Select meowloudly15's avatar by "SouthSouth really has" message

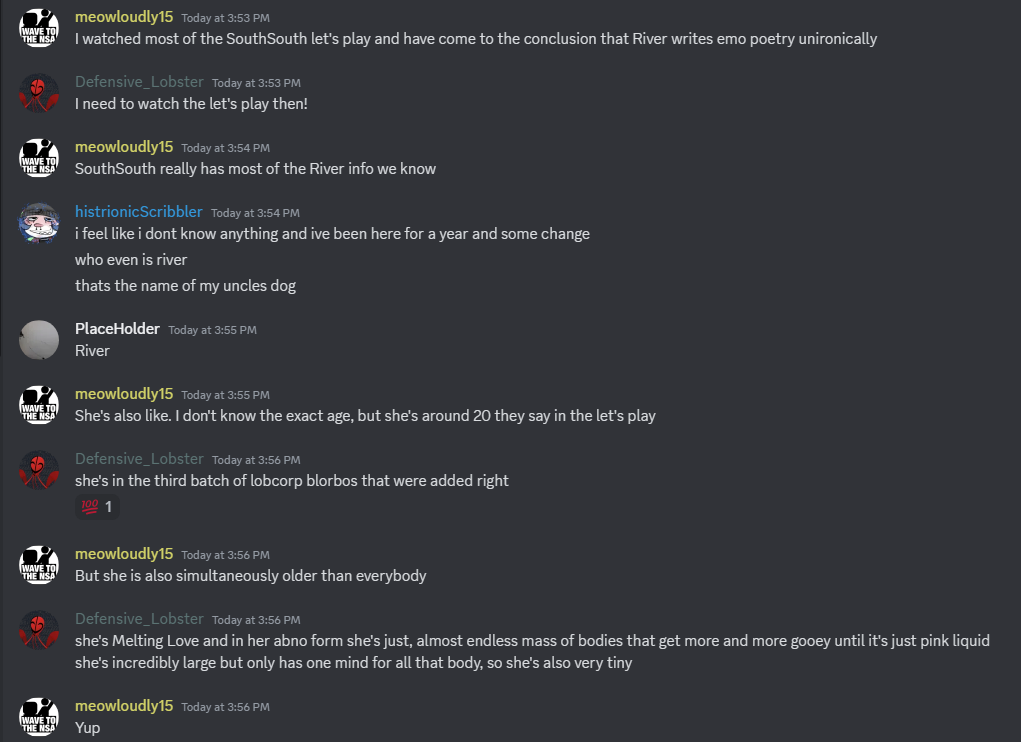coord(39,158)
